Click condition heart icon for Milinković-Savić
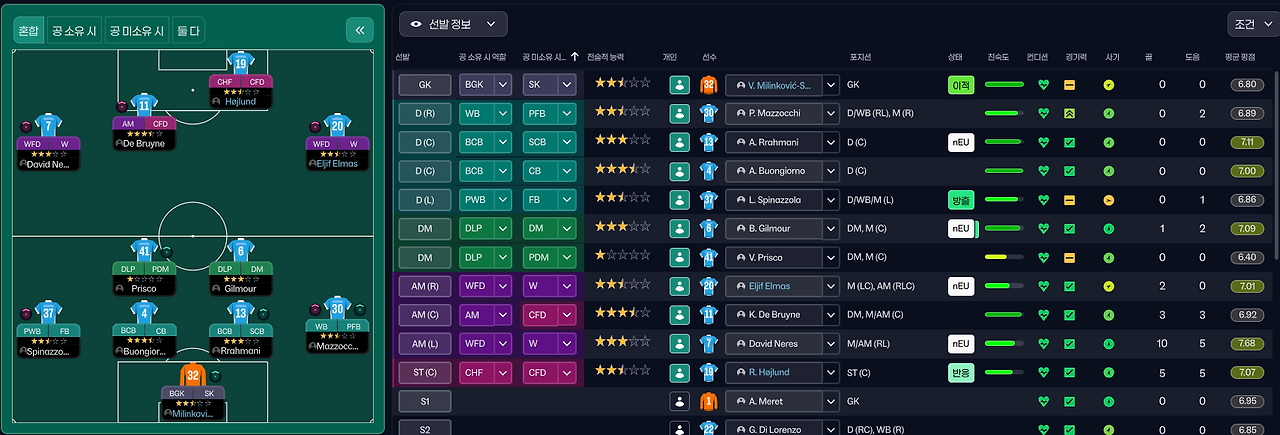This screenshot has height=435, width=1280. [1044, 85]
